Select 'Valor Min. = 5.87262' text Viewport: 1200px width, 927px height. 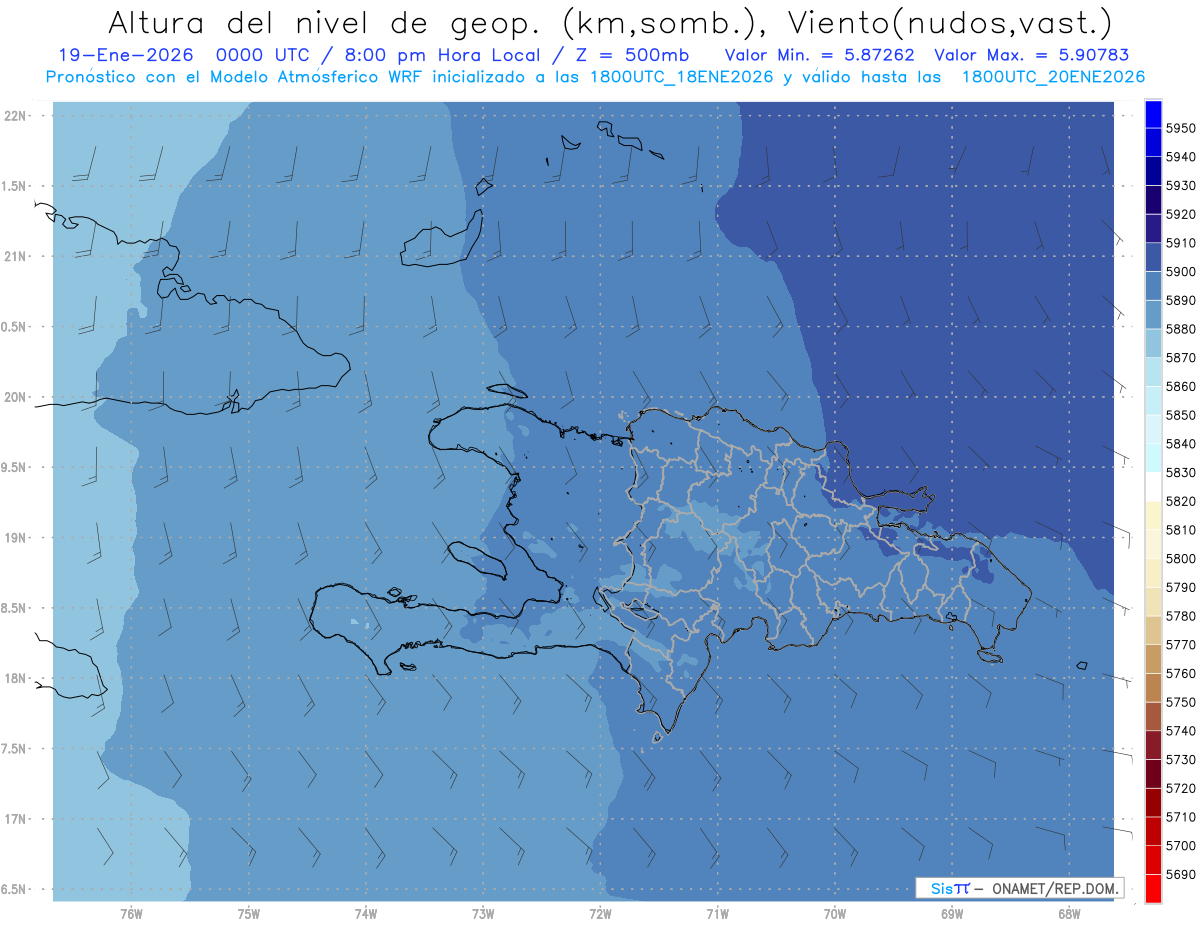(820, 55)
